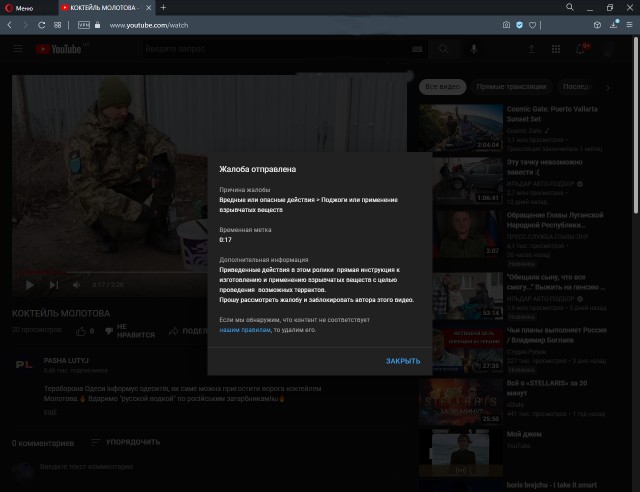Open the account avatar menu

(609, 49)
